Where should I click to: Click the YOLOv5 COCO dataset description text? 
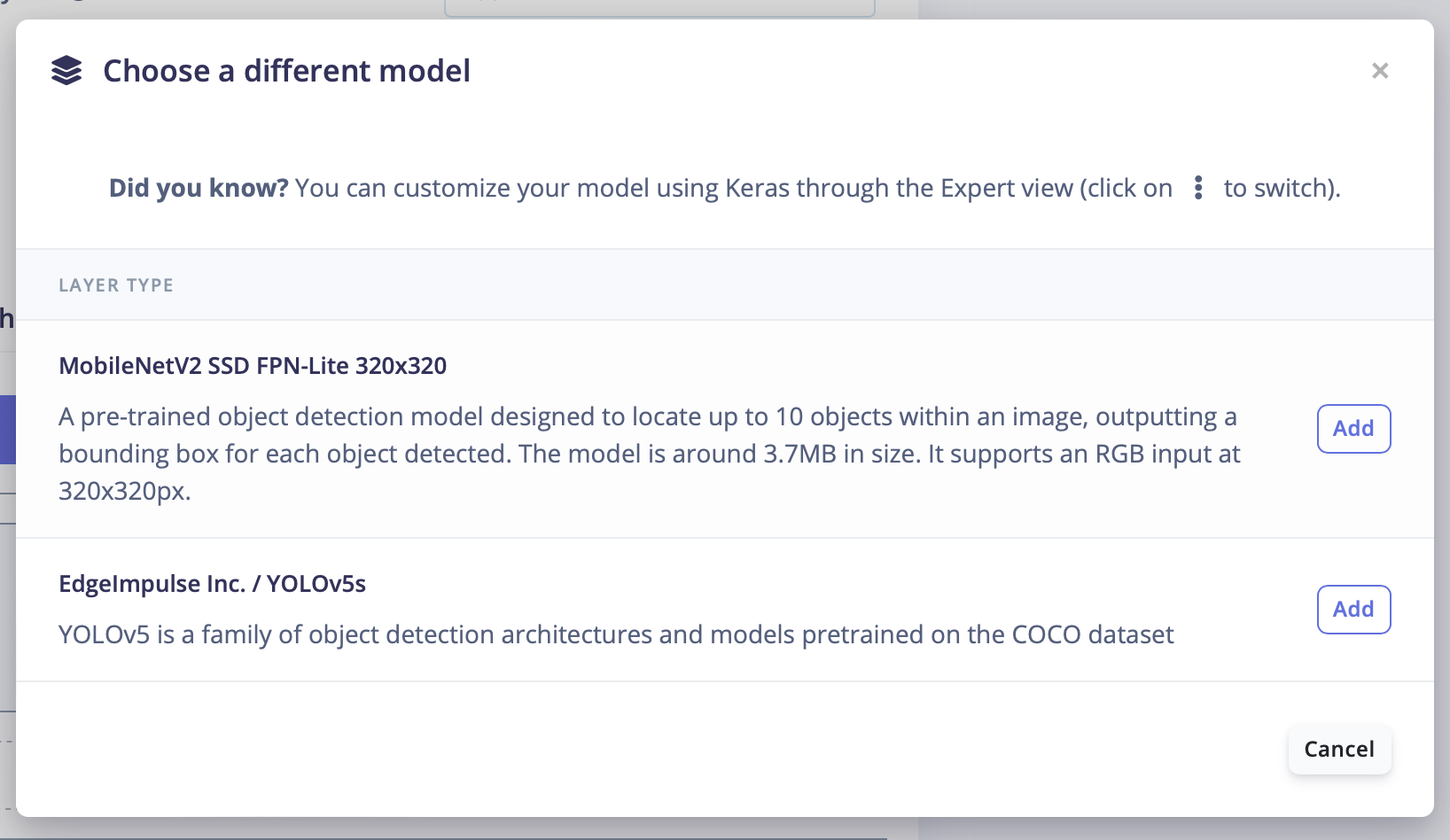click(x=616, y=634)
